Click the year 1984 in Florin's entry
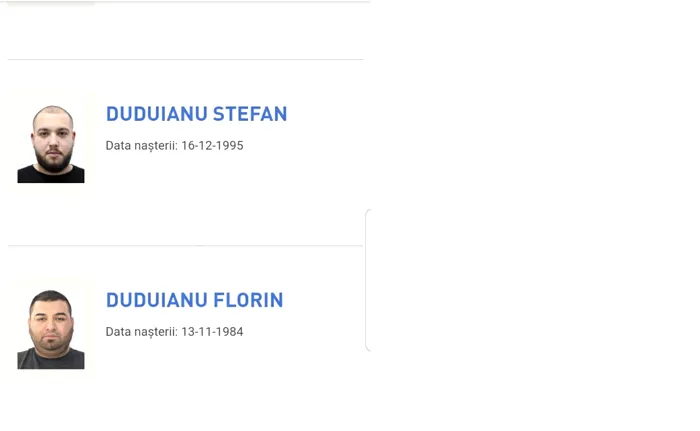This screenshot has height=431, width=700. tap(229, 332)
